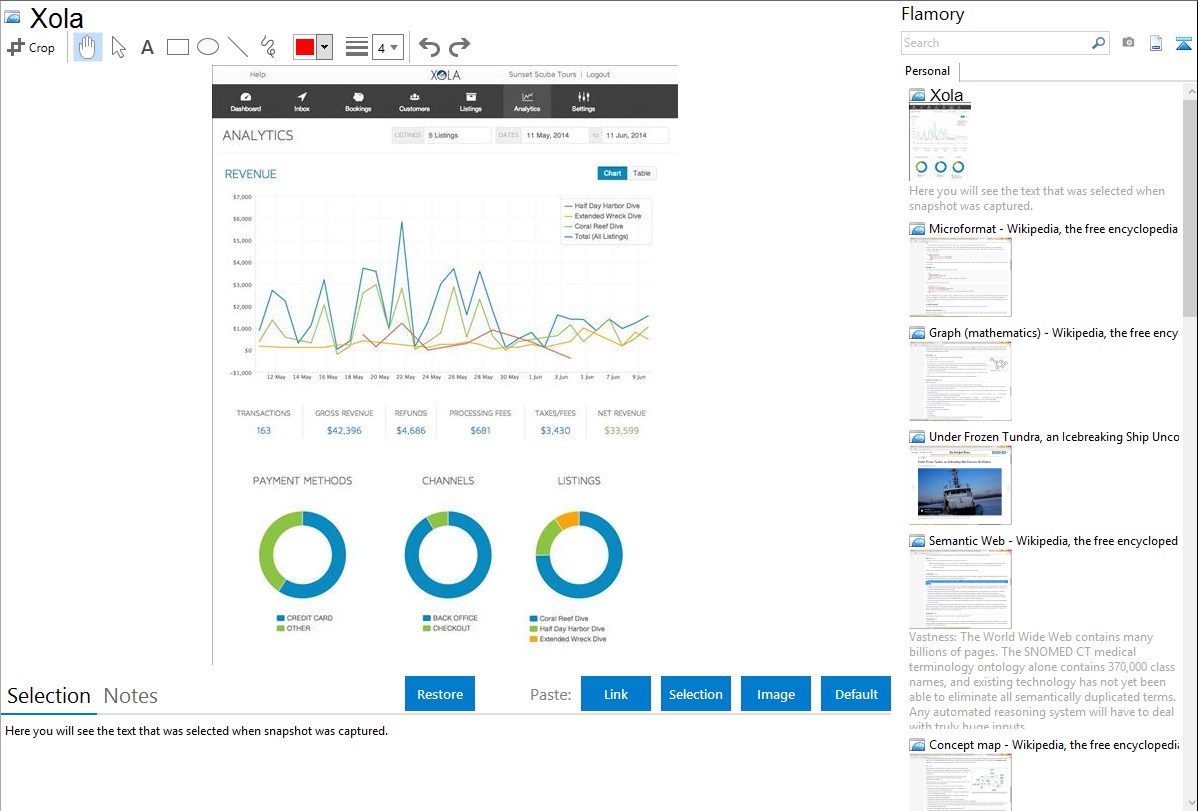Click the document page icon near search

click(1156, 43)
